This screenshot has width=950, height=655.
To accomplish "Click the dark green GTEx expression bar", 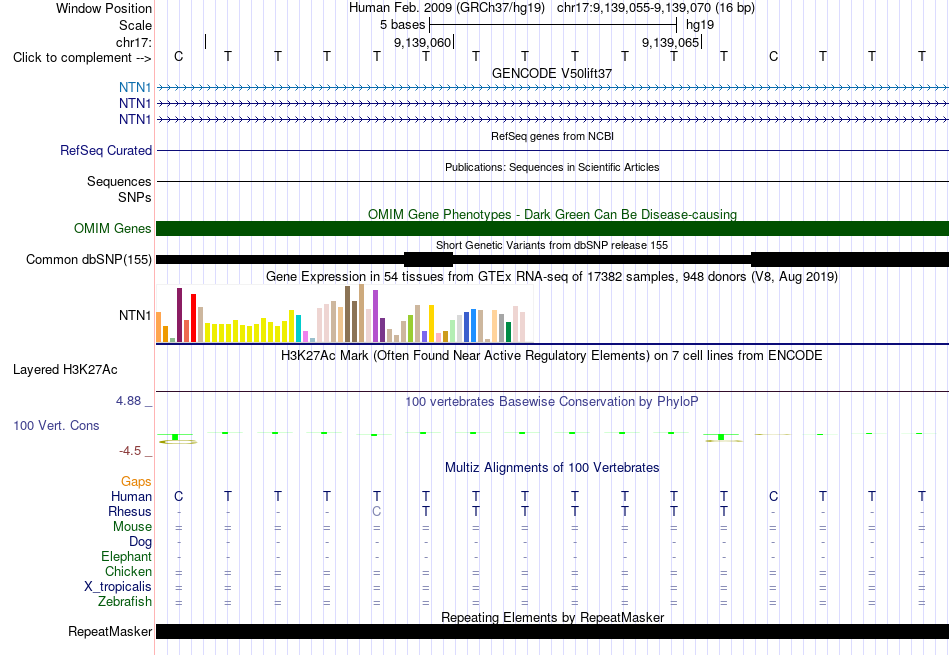I will (x=508, y=332).
